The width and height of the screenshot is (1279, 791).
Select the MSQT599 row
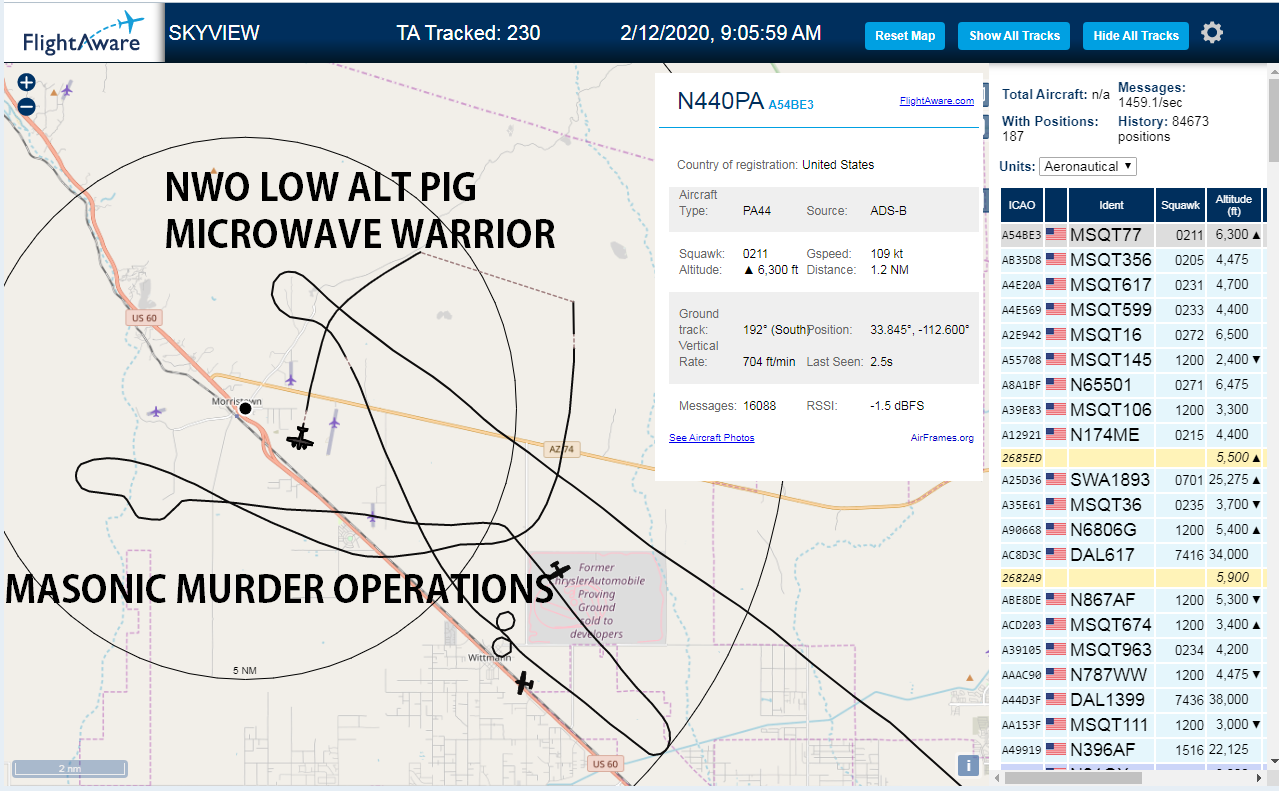point(1135,310)
